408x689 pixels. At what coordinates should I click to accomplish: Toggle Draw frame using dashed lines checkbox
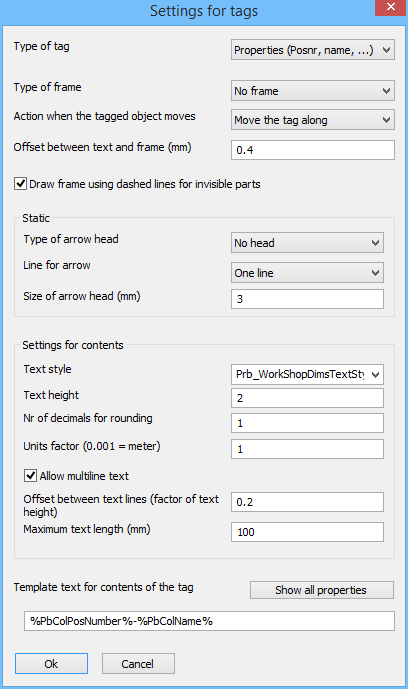point(20,184)
